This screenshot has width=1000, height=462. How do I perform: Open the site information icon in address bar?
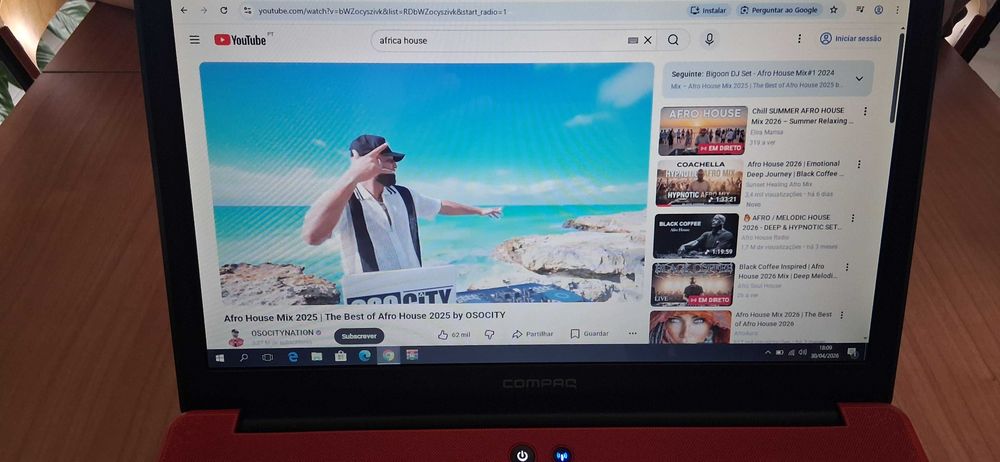(248, 10)
